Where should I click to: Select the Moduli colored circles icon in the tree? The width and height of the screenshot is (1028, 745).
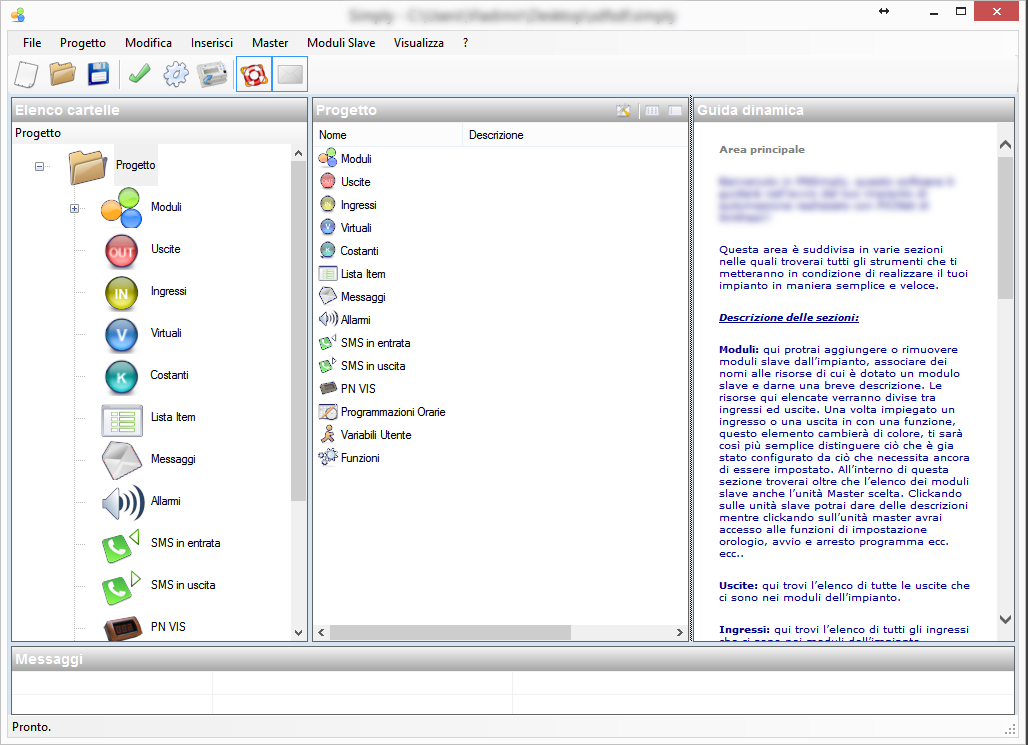tap(121, 208)
